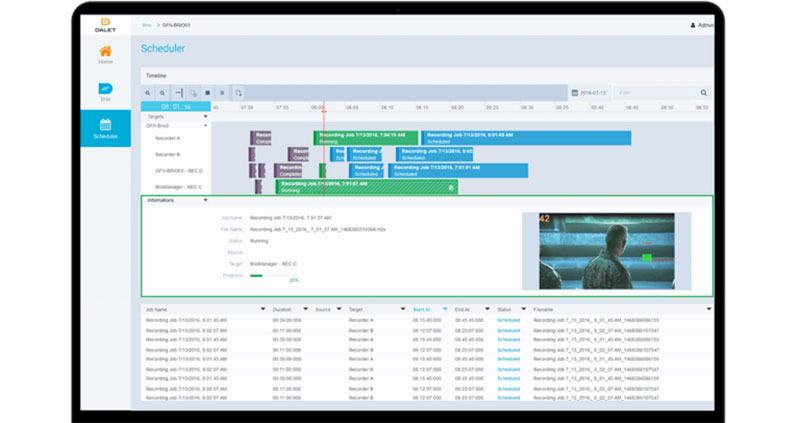Collapse the GFN-Brio5 target group
This screenshot has height=423, width=800.
tap(206, 127)
